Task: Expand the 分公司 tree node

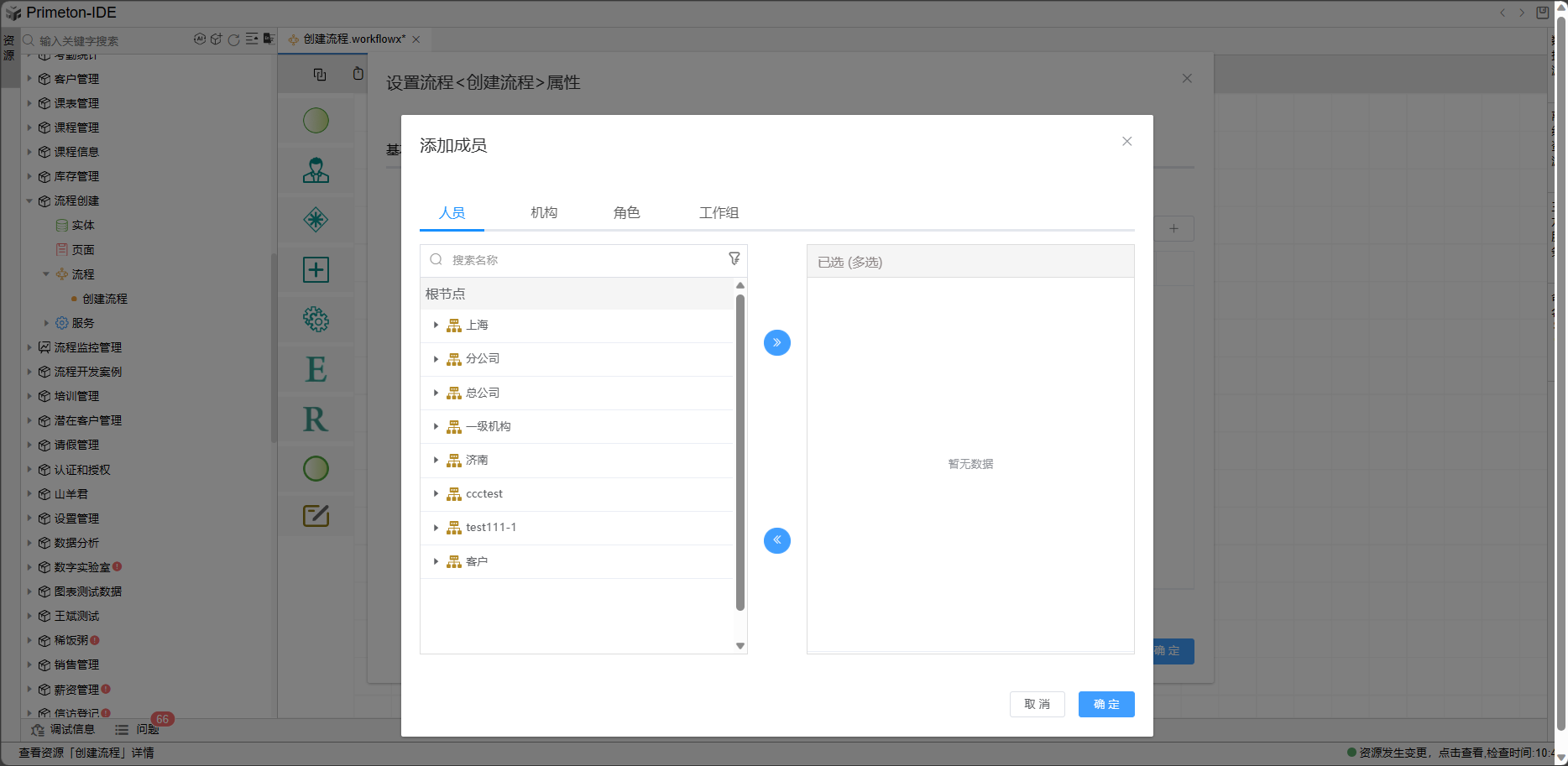Action: (436, 359)
